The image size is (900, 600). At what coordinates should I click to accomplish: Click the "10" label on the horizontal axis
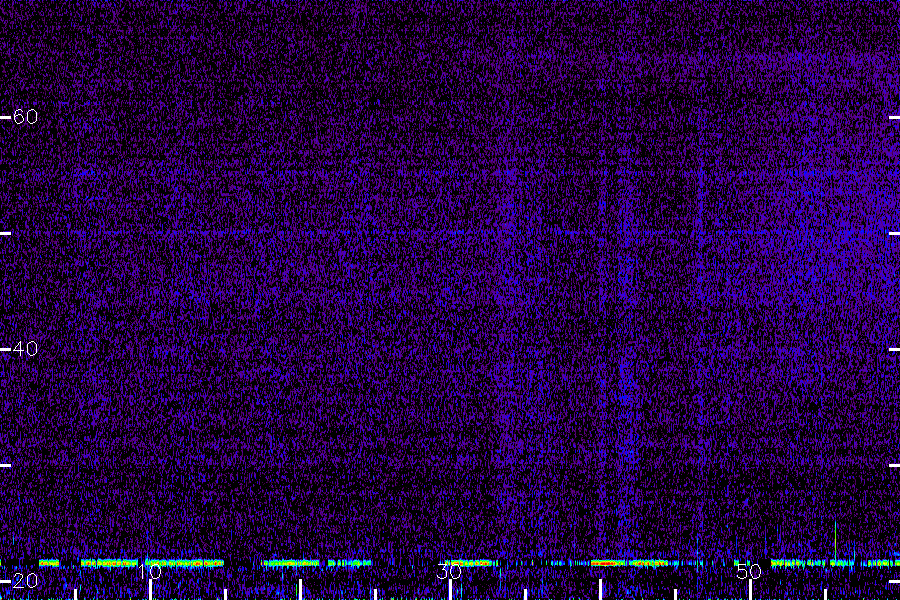click(150, 571)
